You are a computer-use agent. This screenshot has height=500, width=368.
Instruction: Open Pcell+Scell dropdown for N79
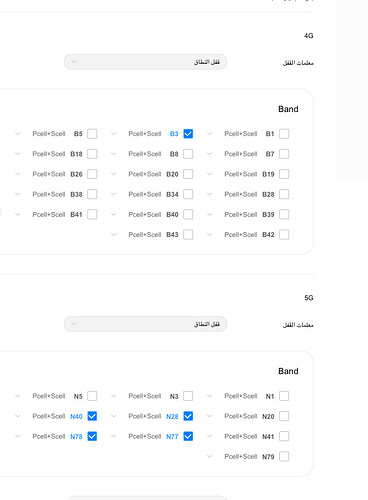[x=234, y=456]
